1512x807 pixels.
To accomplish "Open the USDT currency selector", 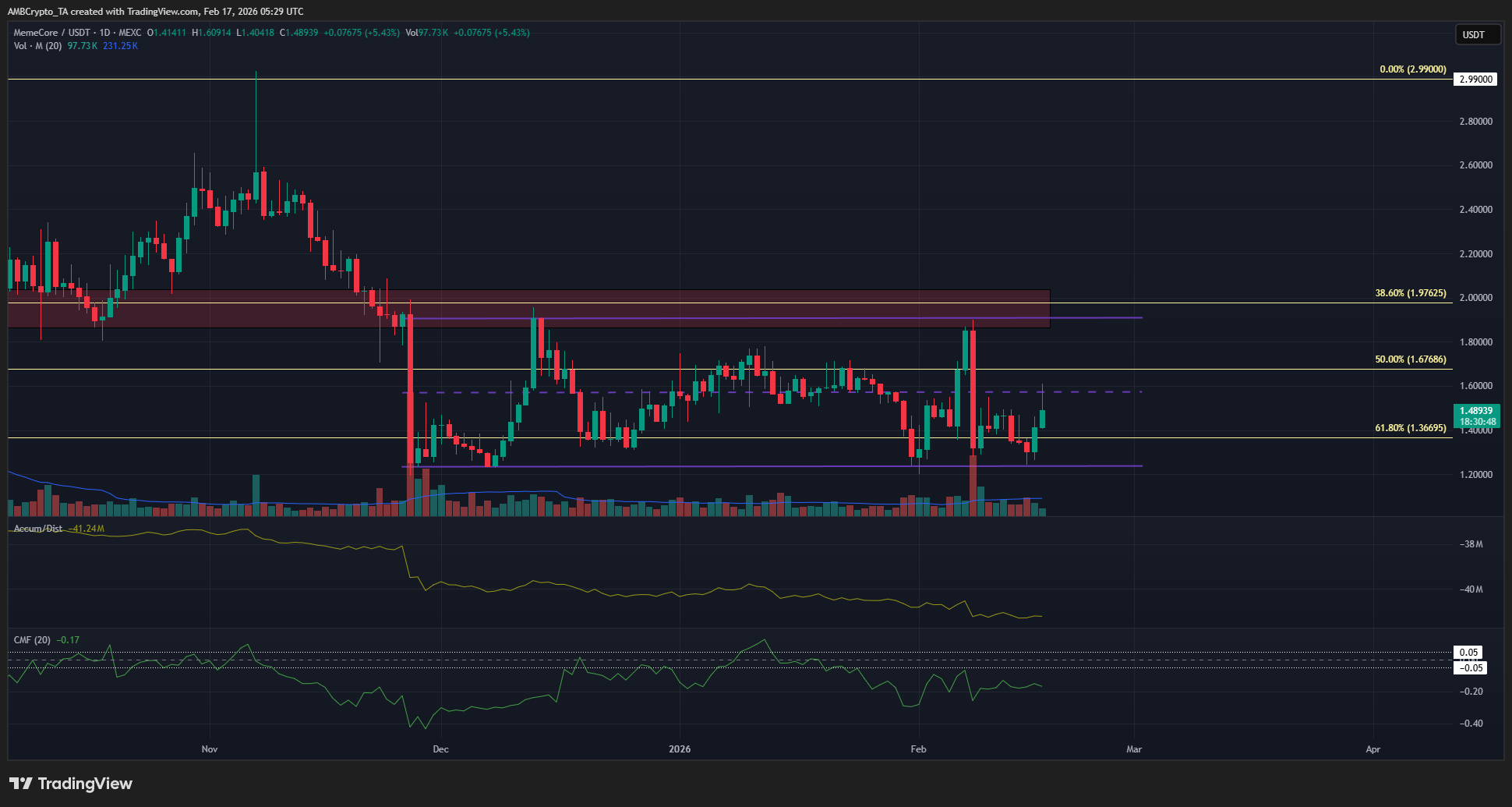I will 1477,34.
